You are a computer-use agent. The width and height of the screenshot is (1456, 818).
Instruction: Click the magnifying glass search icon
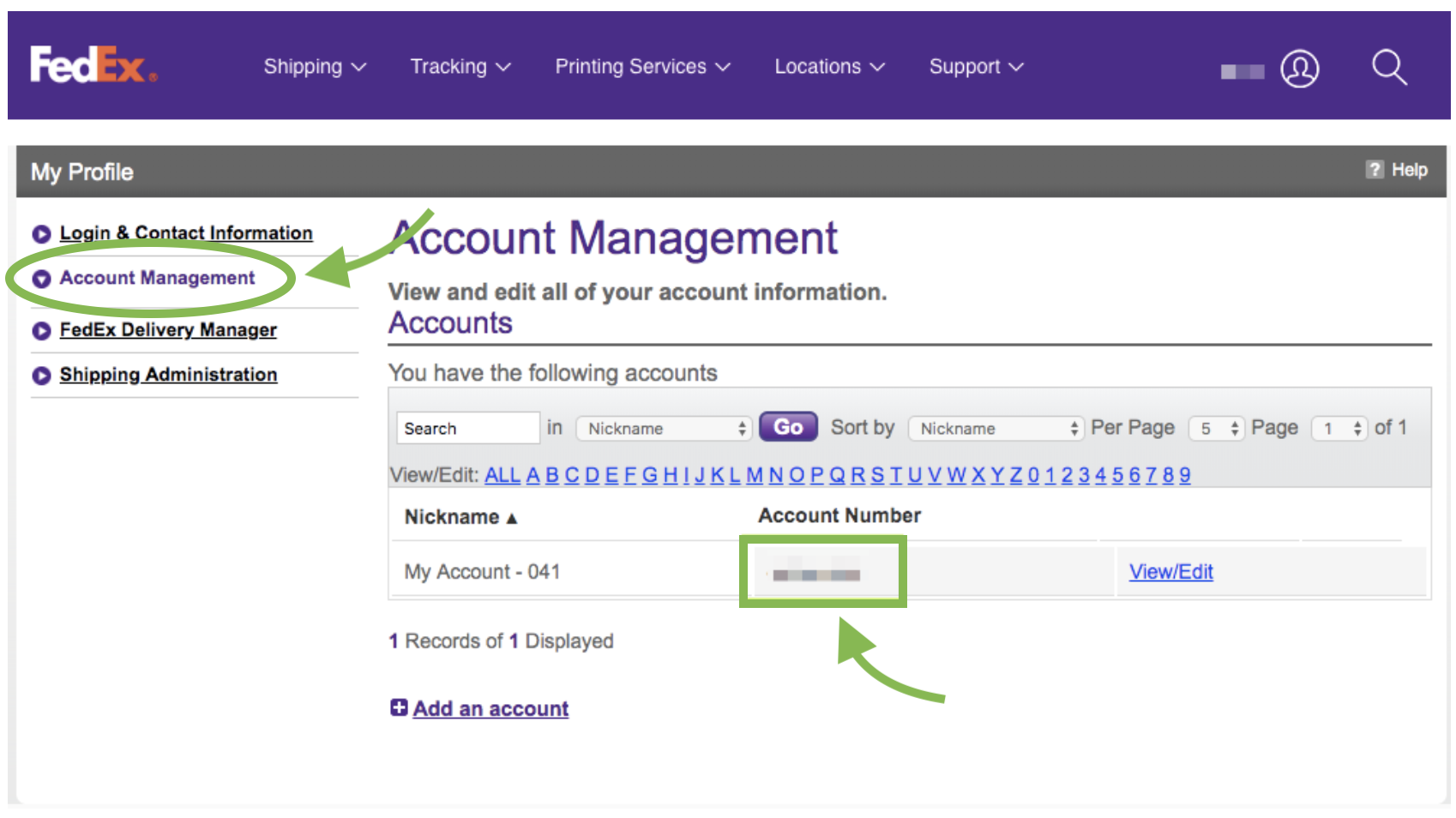[1388, 67]
